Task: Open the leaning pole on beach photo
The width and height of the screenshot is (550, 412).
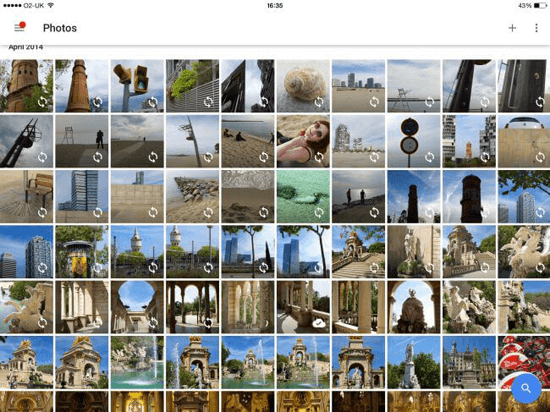Action: tap(192, 141)
